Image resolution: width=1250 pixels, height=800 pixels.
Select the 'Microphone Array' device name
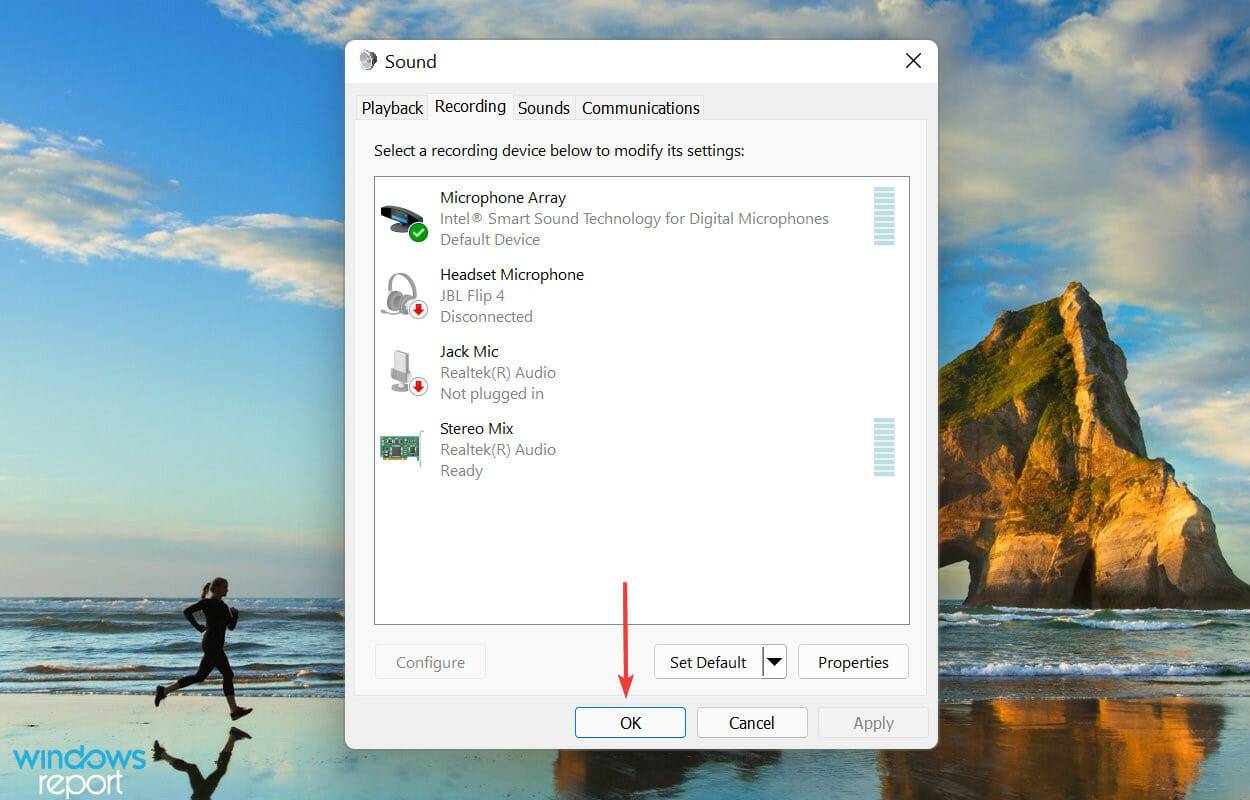pos(503,198)
